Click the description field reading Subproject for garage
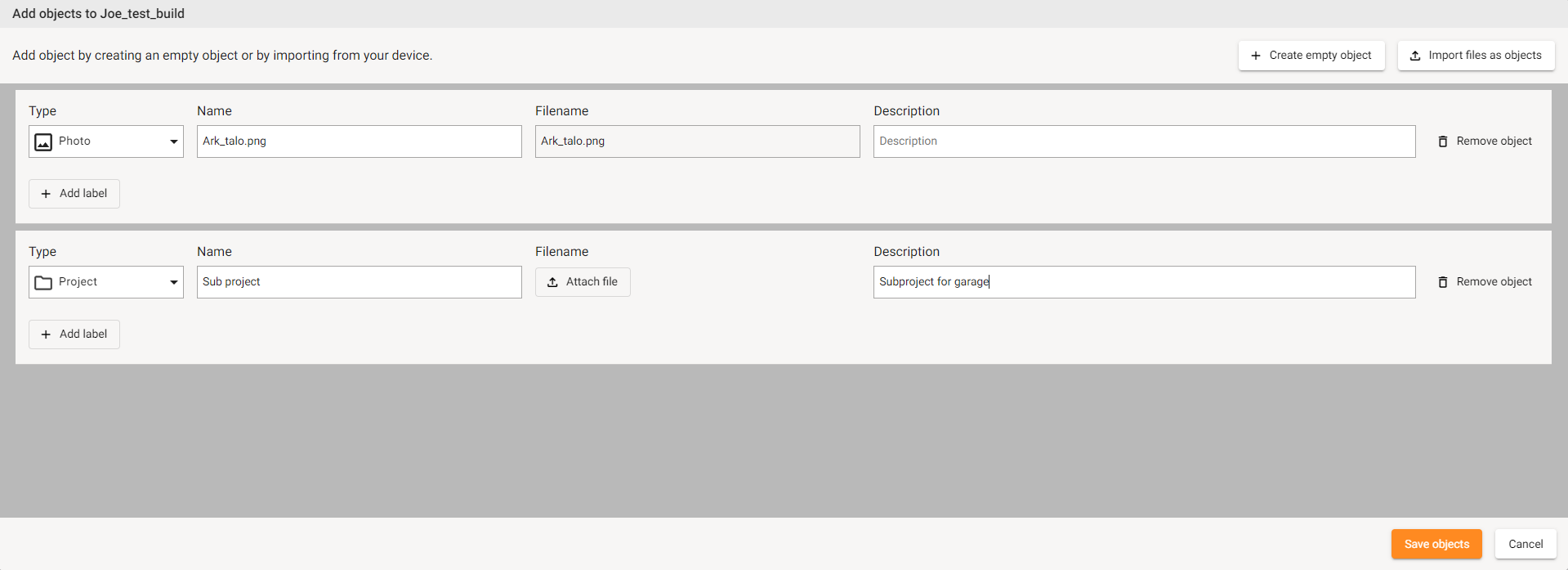 (1144, 282)
